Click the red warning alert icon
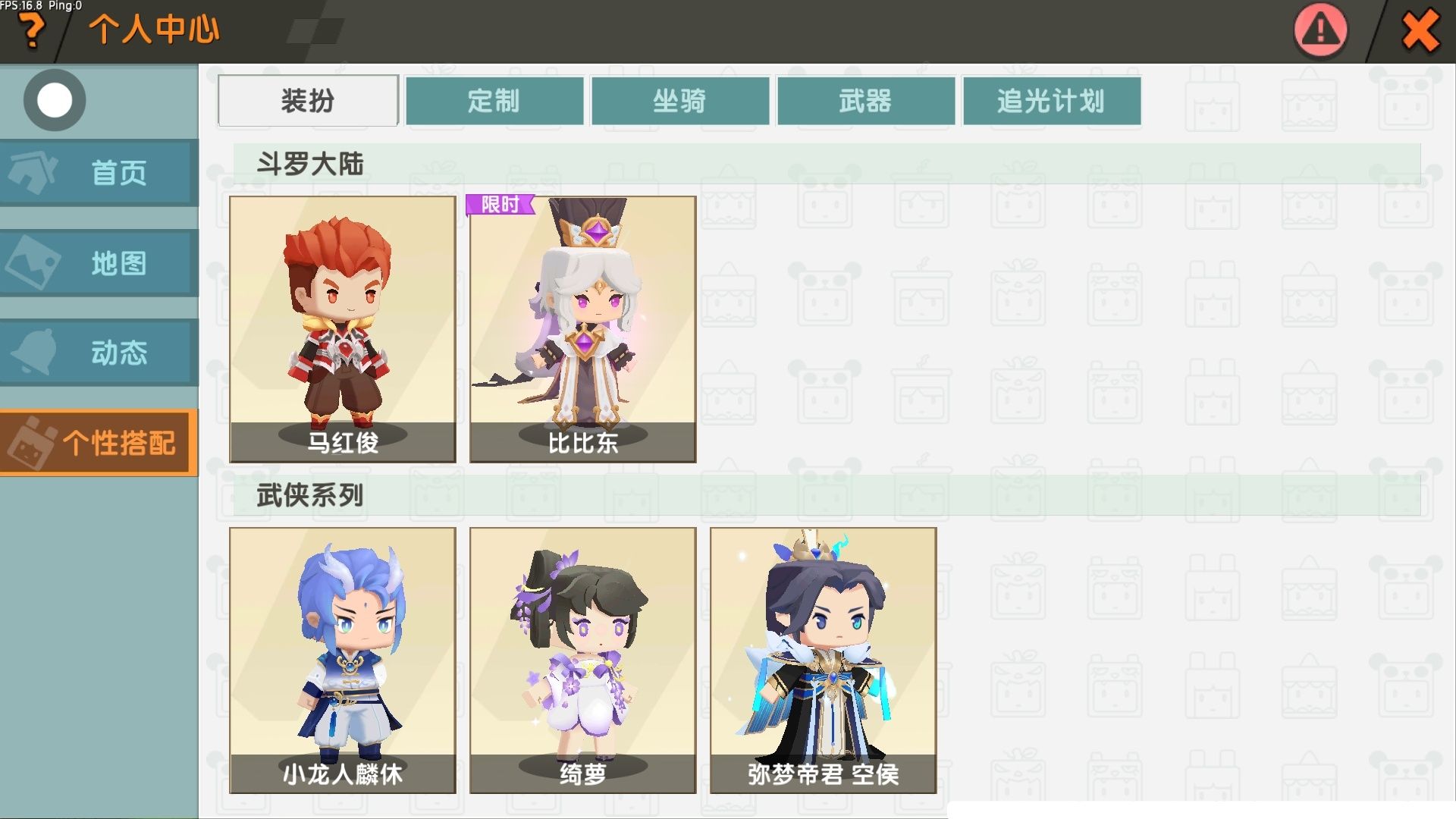 (1320, 30)
